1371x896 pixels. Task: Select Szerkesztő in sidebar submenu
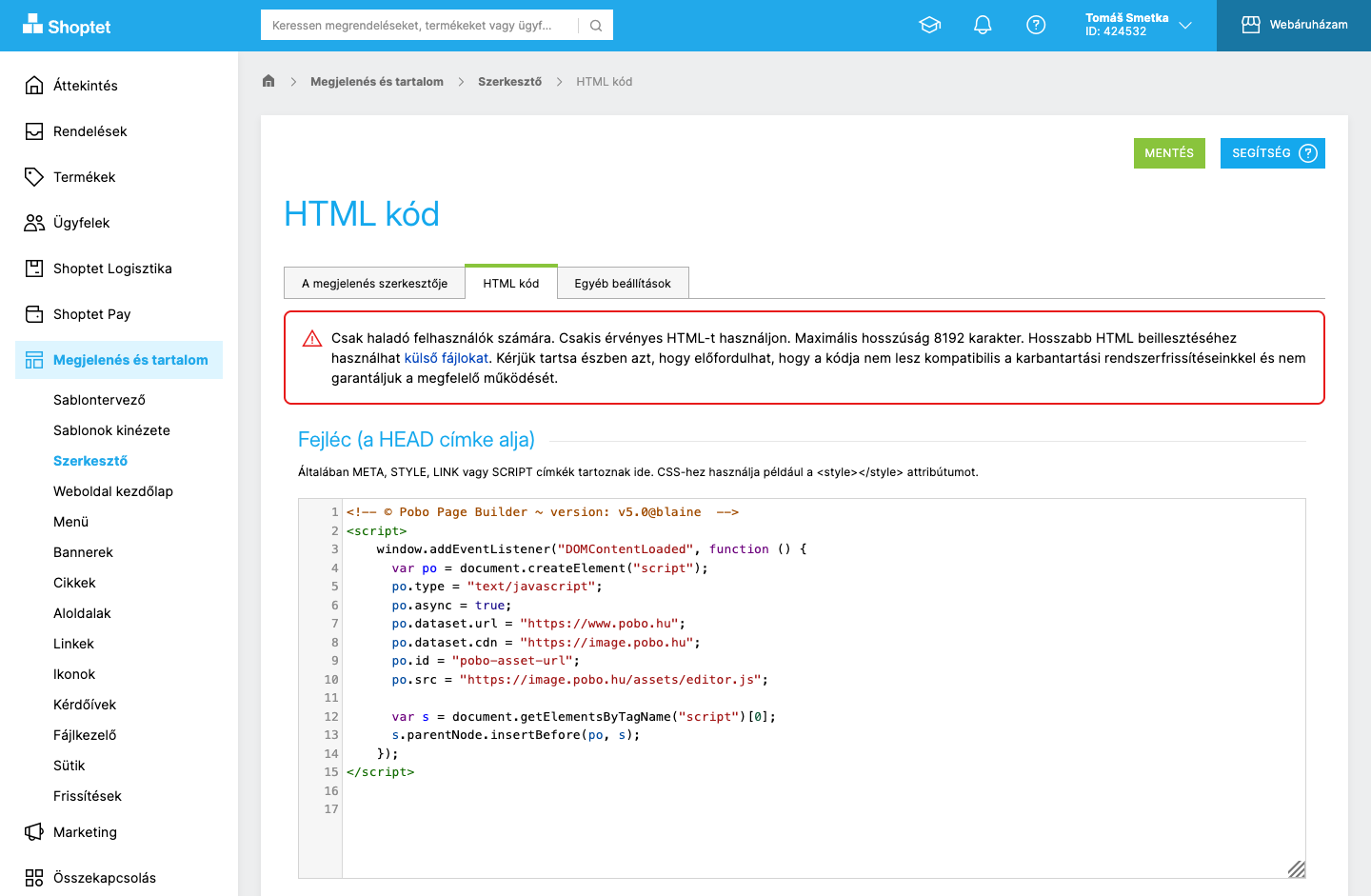coord(90,461)
